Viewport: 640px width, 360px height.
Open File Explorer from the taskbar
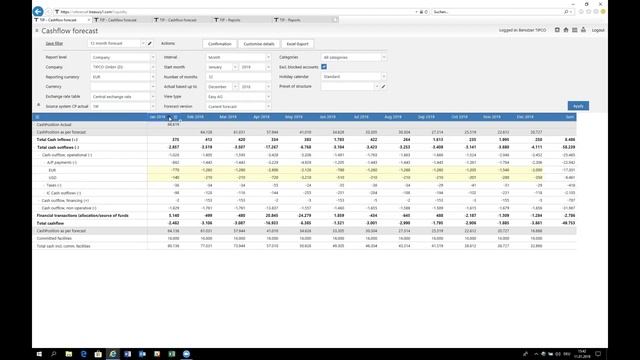69,354
